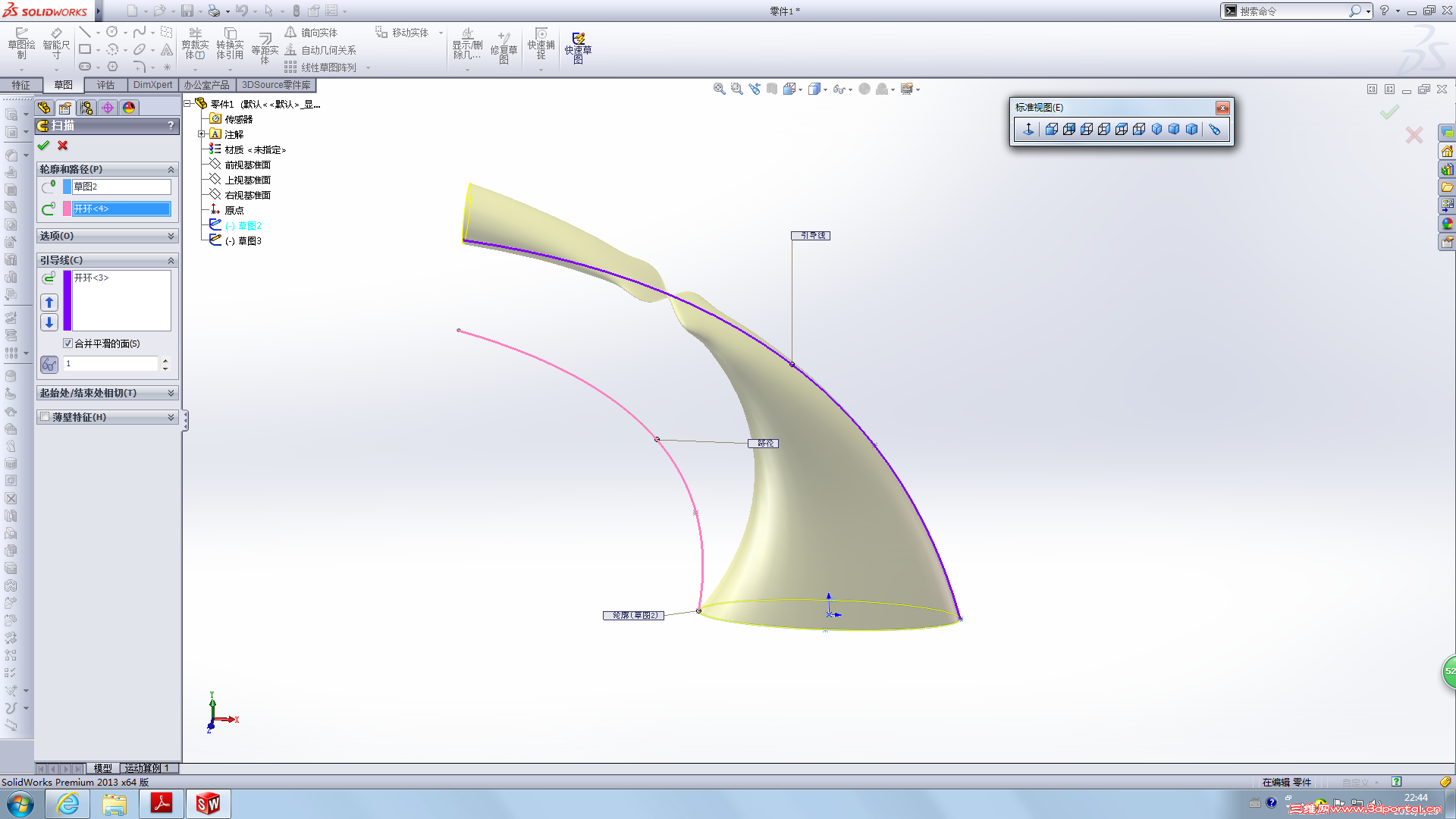
Task: Click Zoom to Fit magnifier icon
Action: click(719, 89)
